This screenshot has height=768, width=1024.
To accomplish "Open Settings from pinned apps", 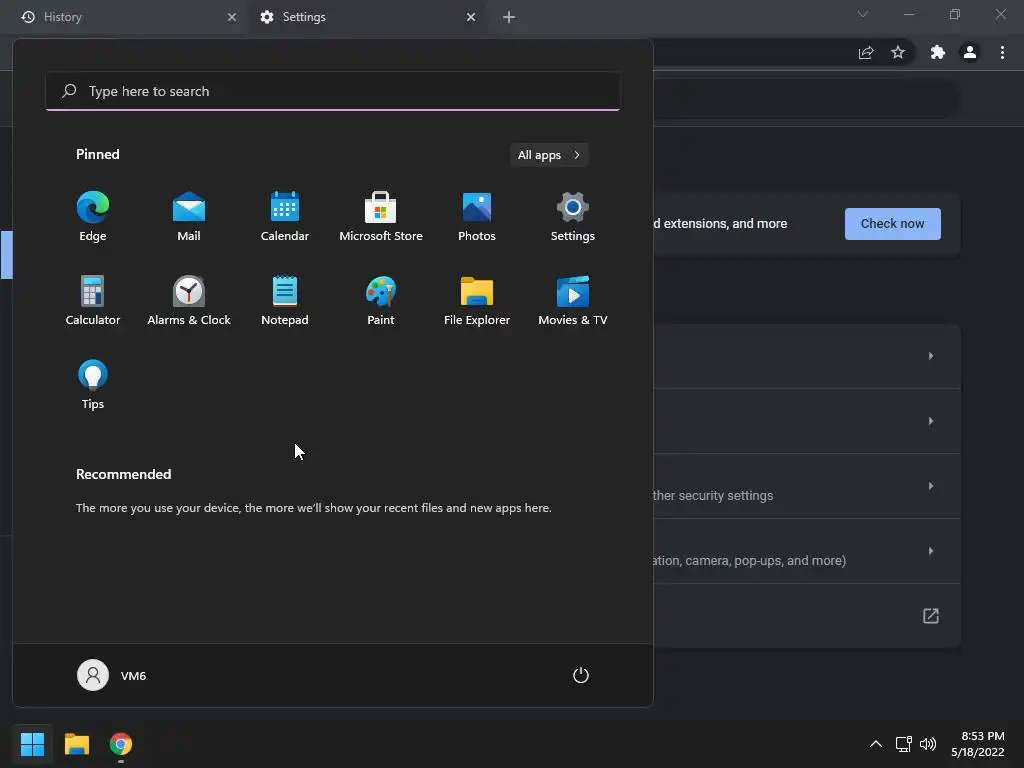I will (573, 217).
